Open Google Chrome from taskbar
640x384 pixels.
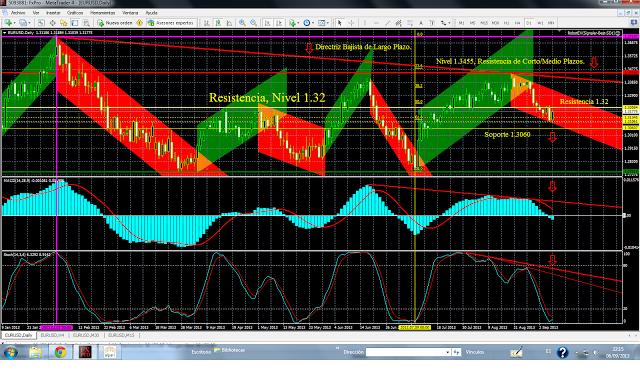click(x=60, y=352)
